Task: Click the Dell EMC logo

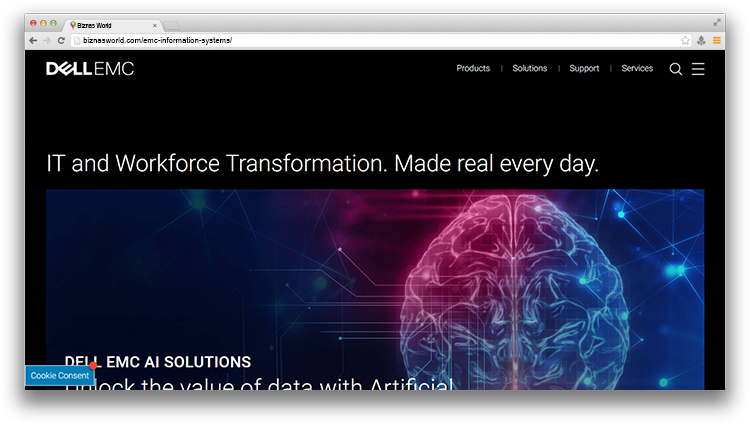Action: [90, 69]
